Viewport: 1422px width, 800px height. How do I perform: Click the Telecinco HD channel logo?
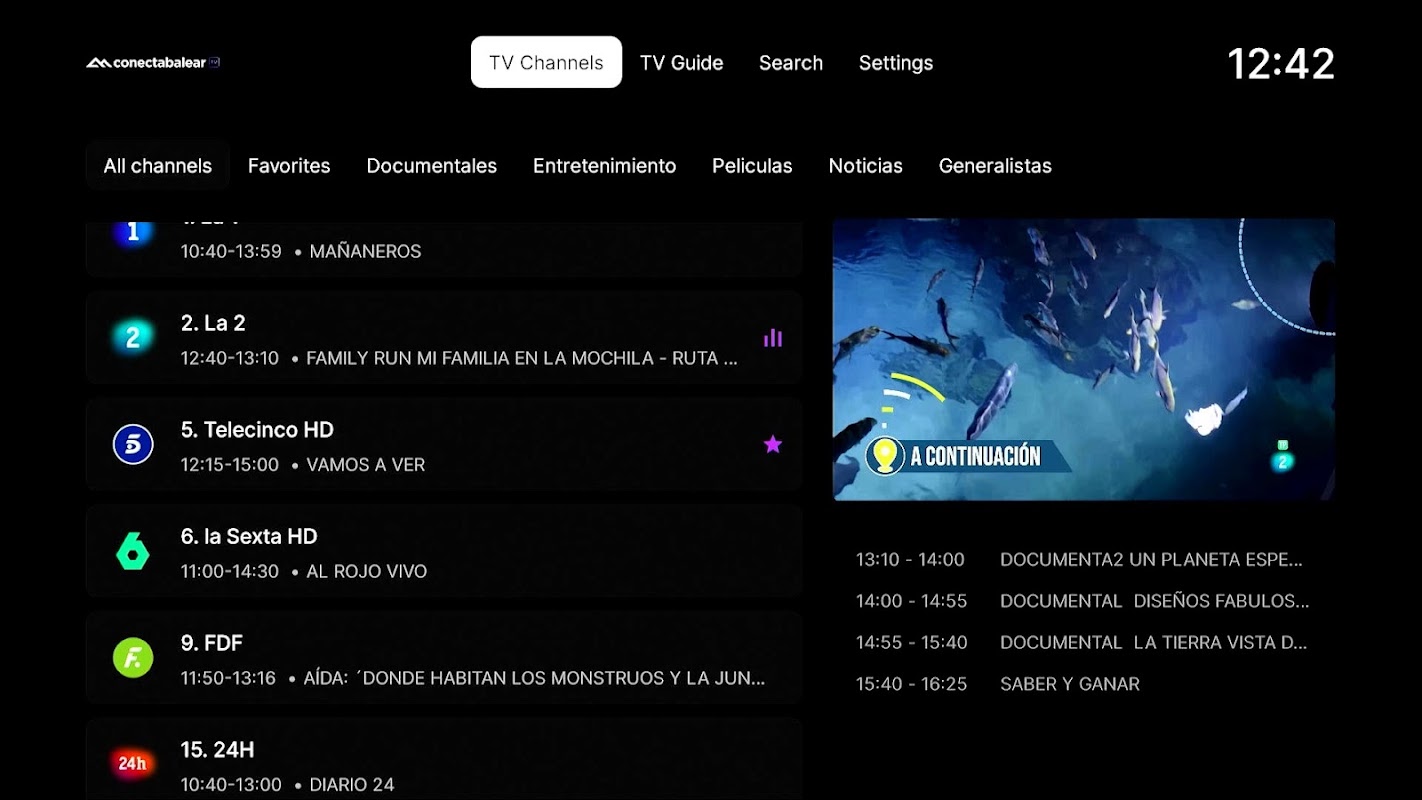[x=133, y=445]
